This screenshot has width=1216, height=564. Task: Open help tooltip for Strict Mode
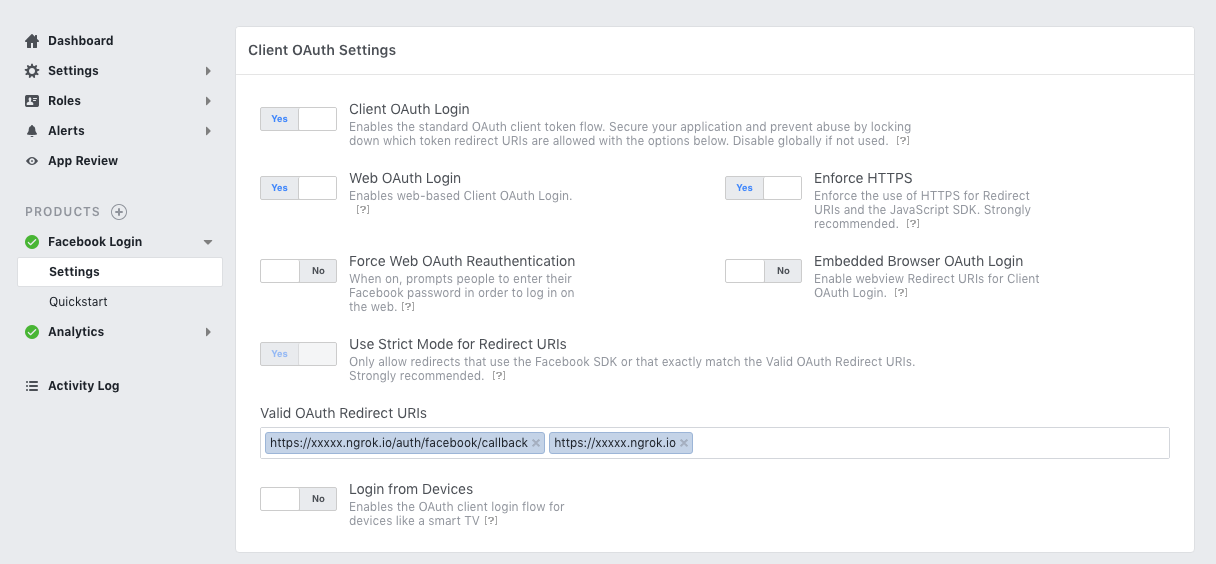coord(499,376)
